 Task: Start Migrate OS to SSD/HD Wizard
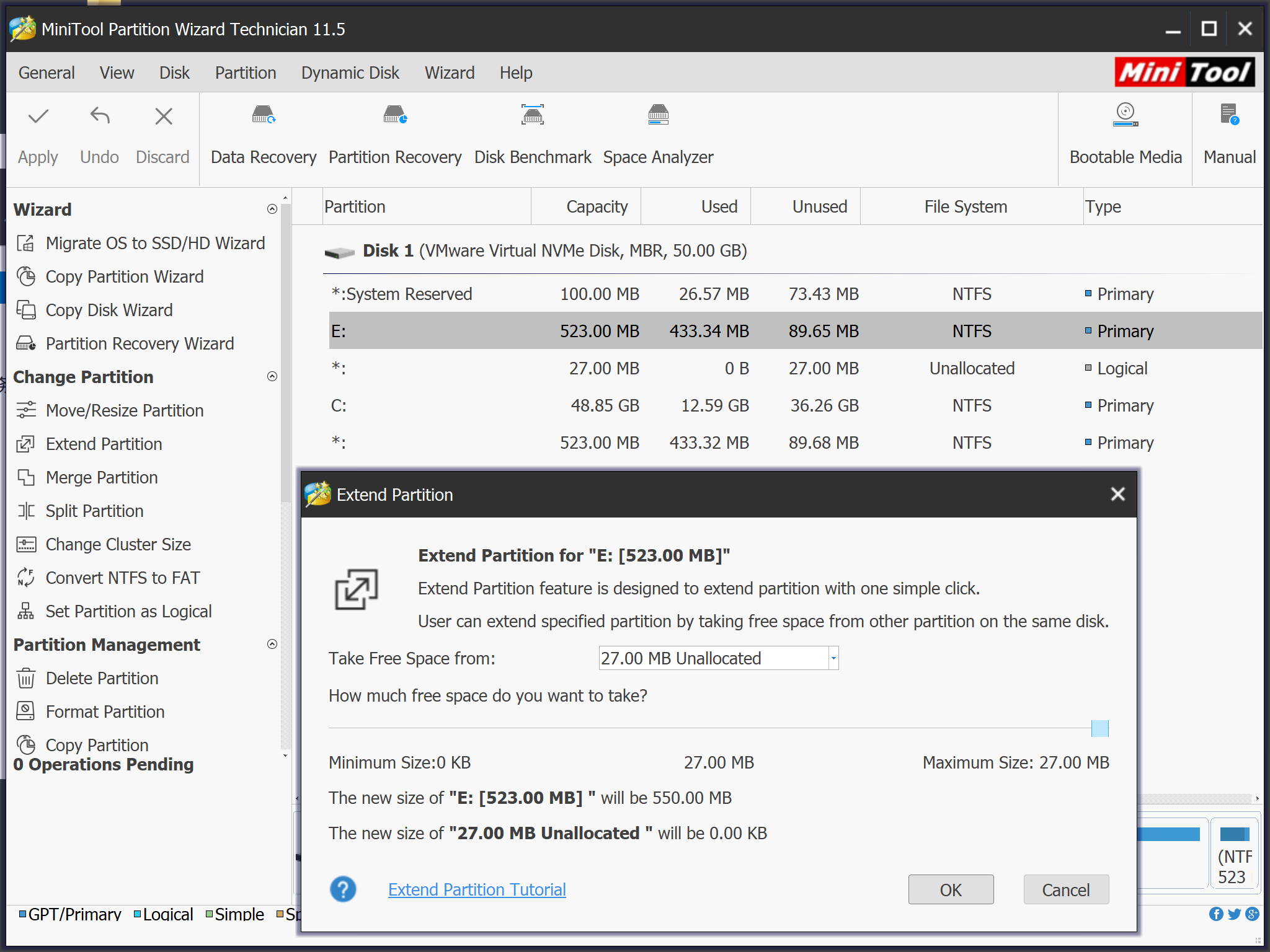(141, 243)
